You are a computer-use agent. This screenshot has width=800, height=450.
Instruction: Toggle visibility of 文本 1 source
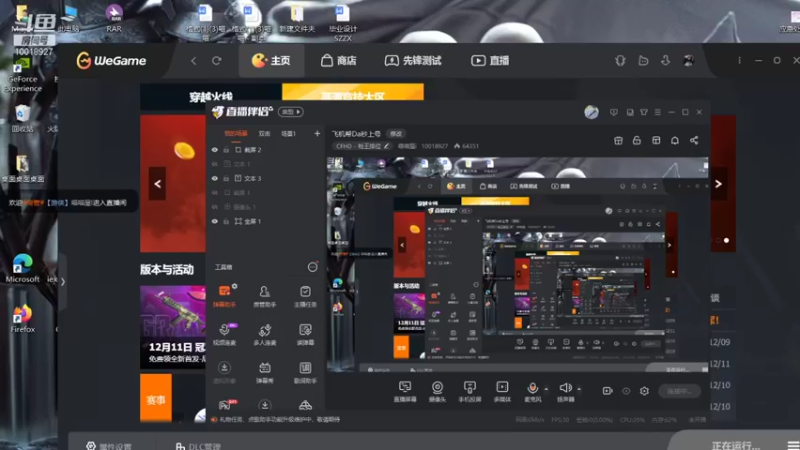click(215, 164)
